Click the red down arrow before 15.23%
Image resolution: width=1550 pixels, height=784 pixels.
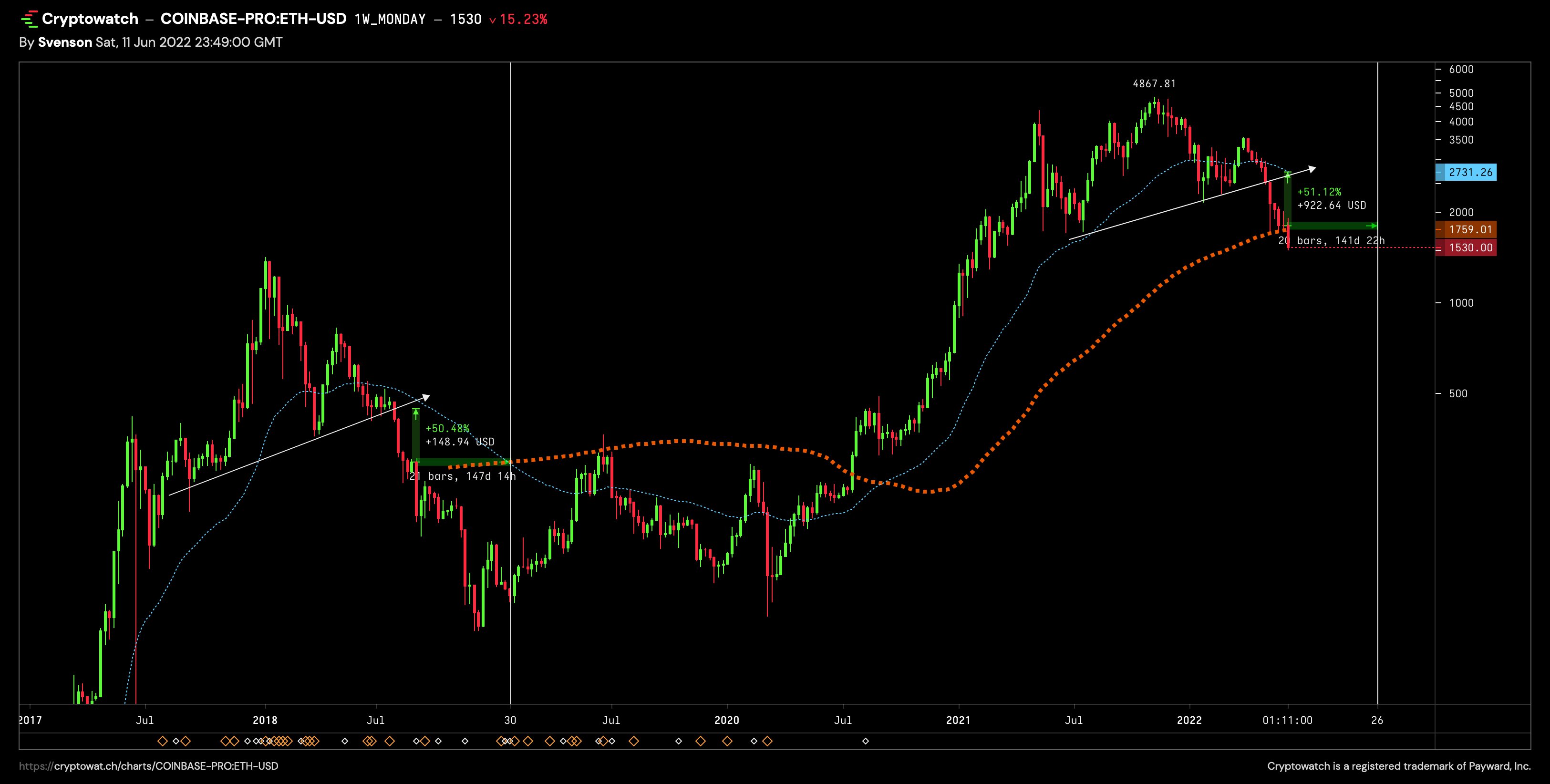pyautogui.click(x=493, y=20)
